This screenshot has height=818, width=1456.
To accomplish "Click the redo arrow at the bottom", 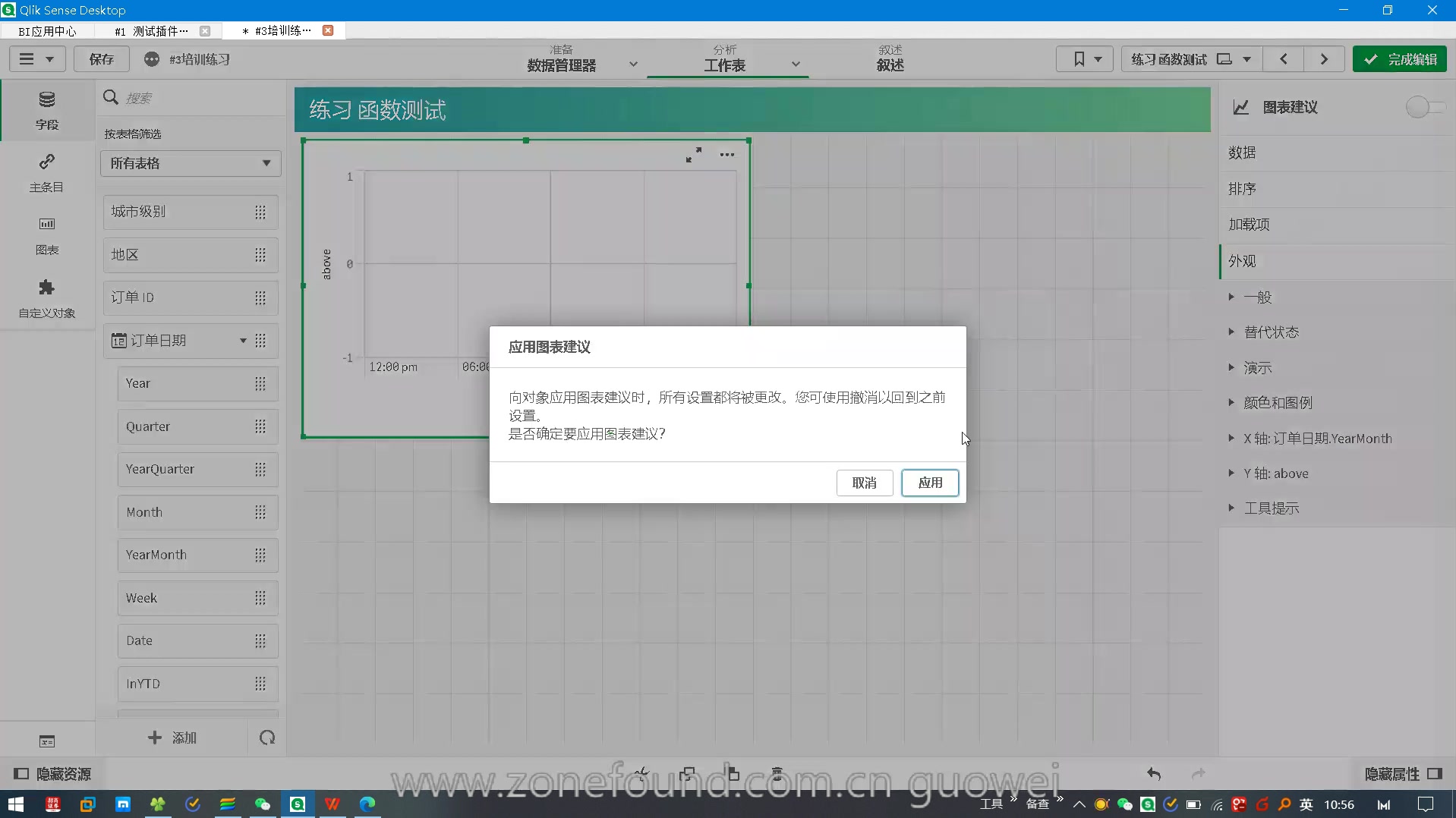I will point(1199,773).
